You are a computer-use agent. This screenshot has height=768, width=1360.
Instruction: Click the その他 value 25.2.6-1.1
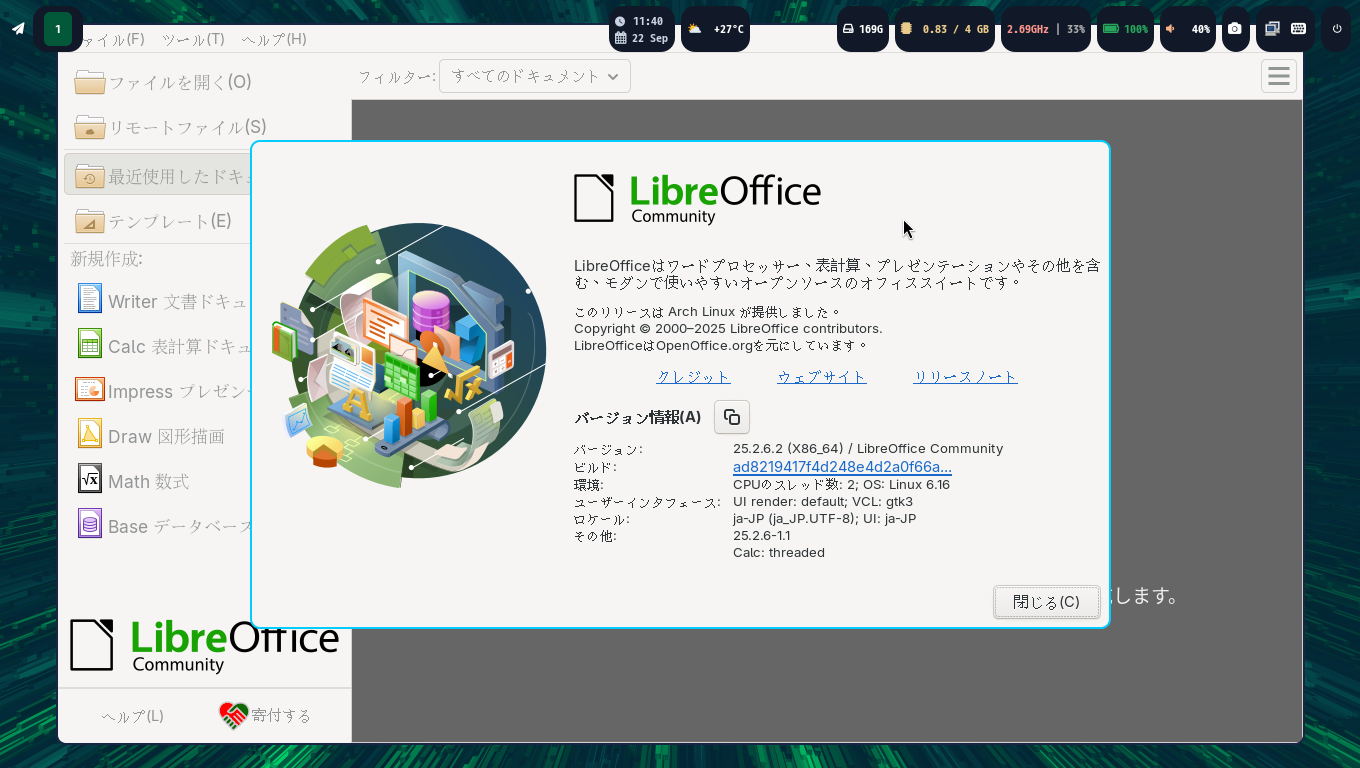tap(761, 536)
